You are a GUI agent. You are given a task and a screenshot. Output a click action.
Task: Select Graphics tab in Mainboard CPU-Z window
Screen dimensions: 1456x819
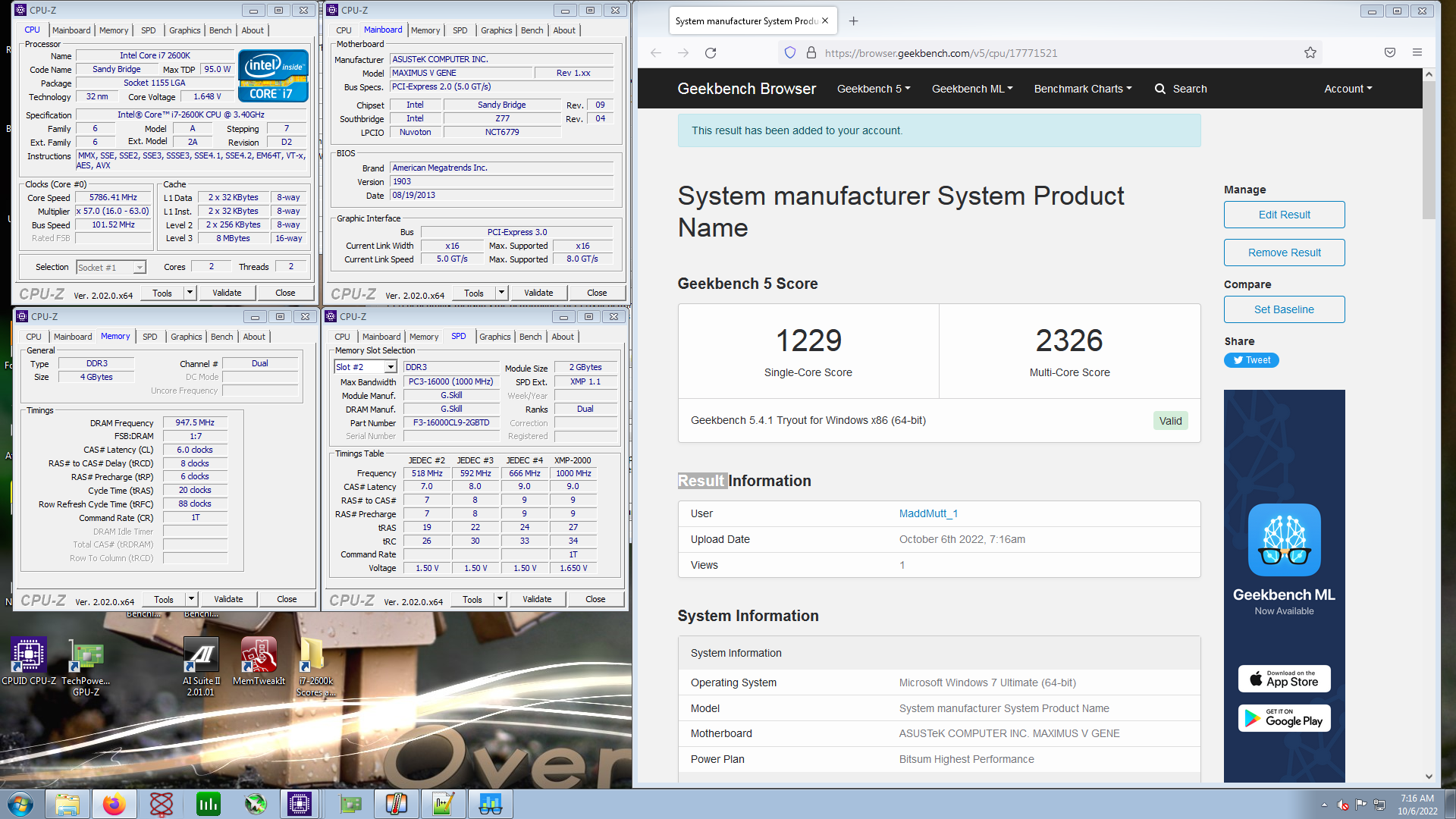coord(497,30)
